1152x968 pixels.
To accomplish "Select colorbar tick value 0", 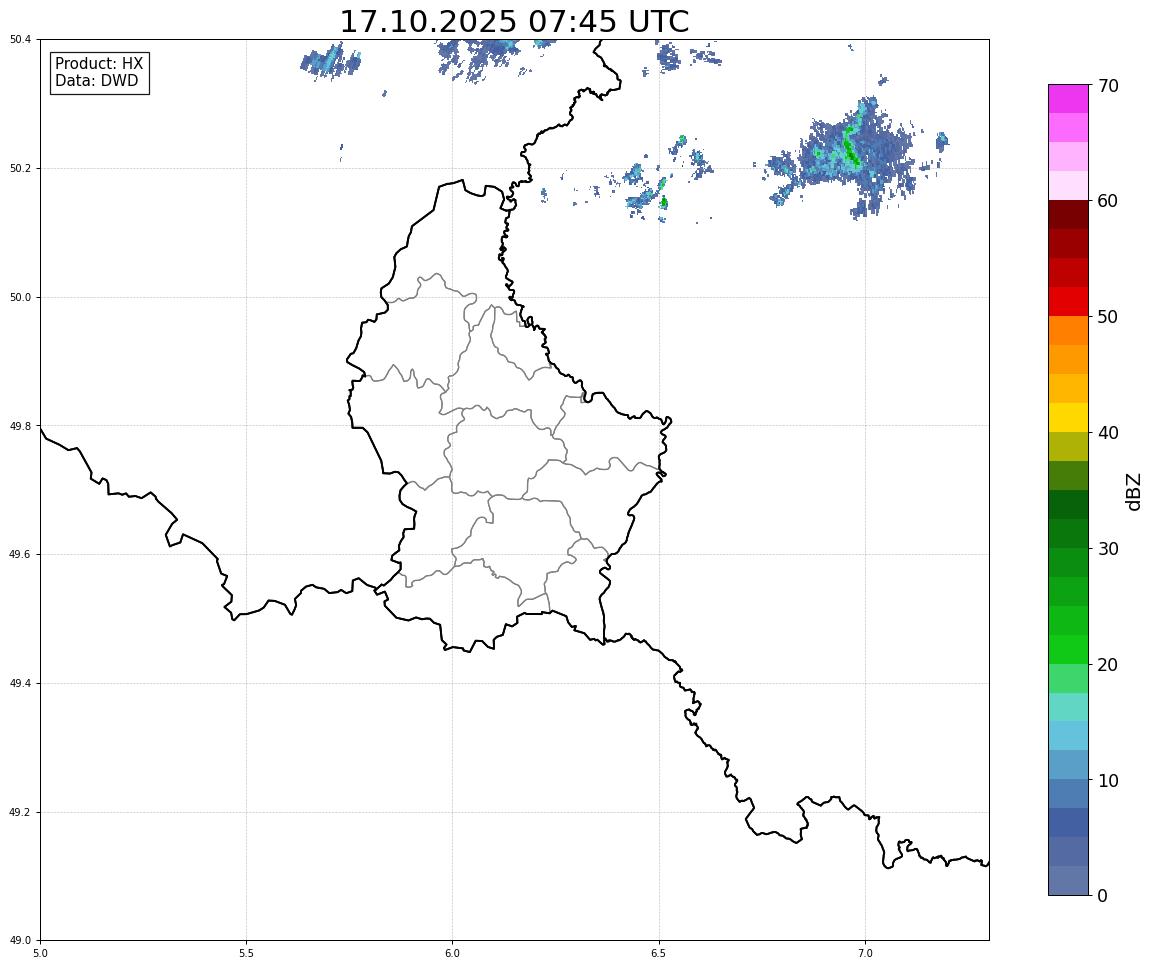I will click(1102, 895).
